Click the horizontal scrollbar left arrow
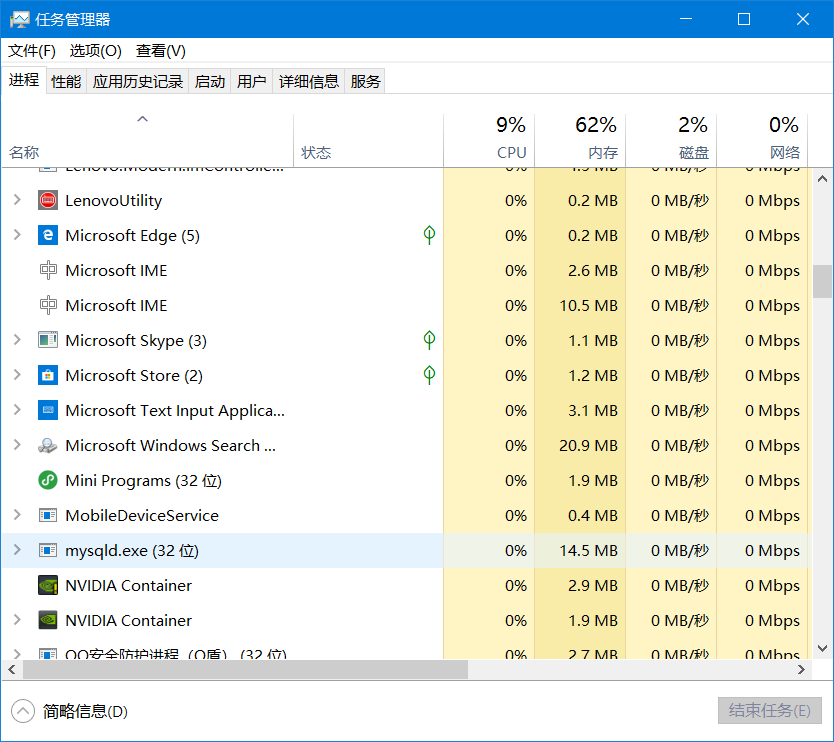 [12, 670]
